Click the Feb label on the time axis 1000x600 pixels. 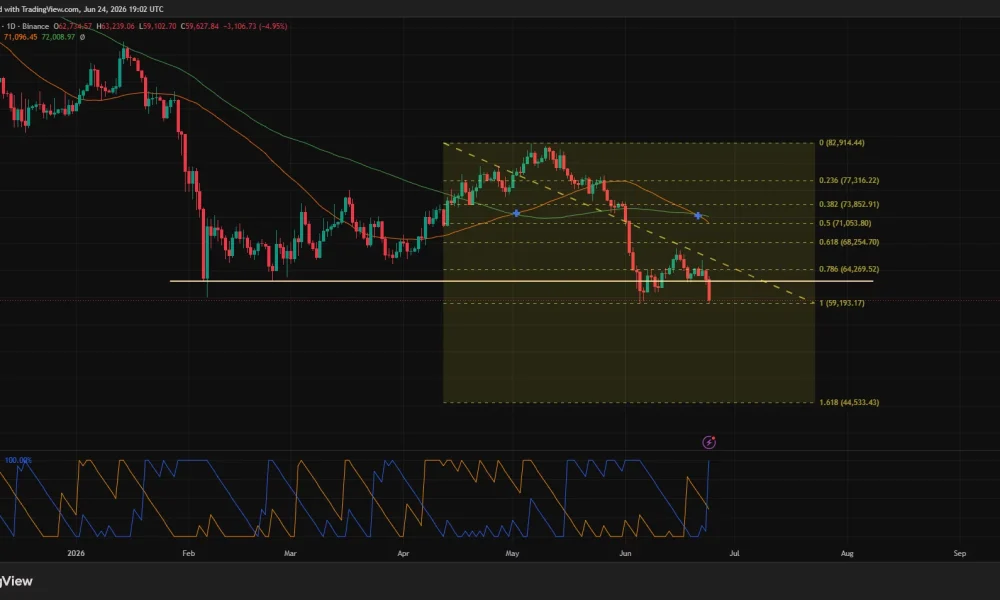click(x=188, y=553)
